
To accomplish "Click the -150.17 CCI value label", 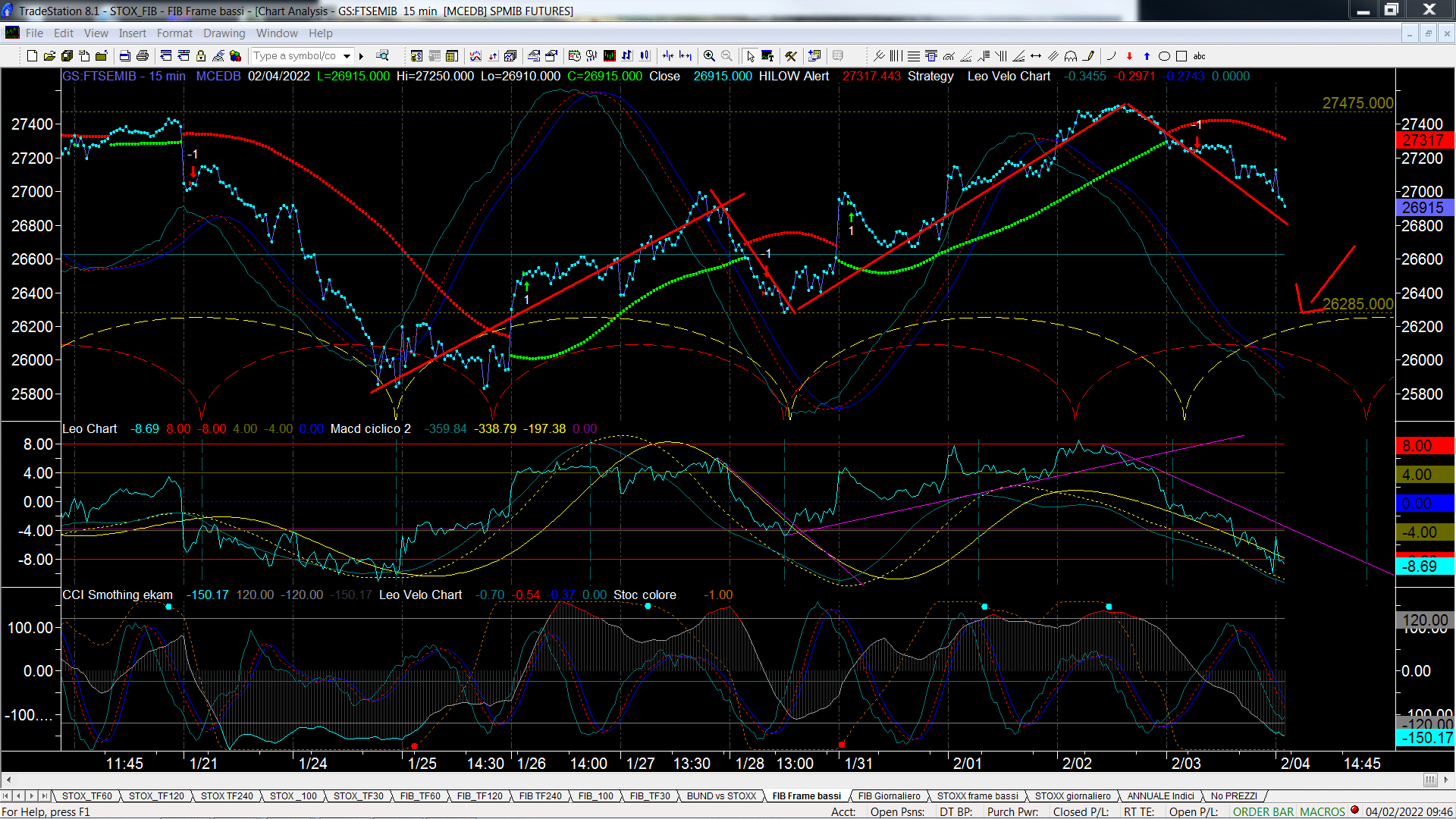I will click(x=1424, y=738).
